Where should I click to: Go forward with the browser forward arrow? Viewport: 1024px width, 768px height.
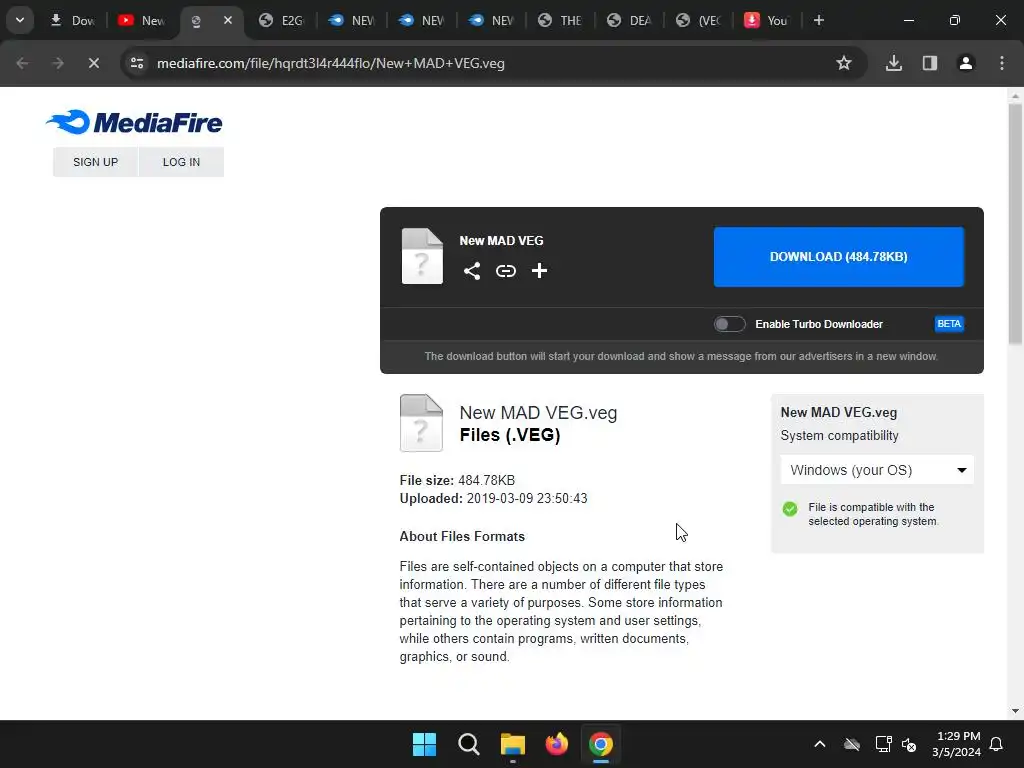tap(58, 63)
